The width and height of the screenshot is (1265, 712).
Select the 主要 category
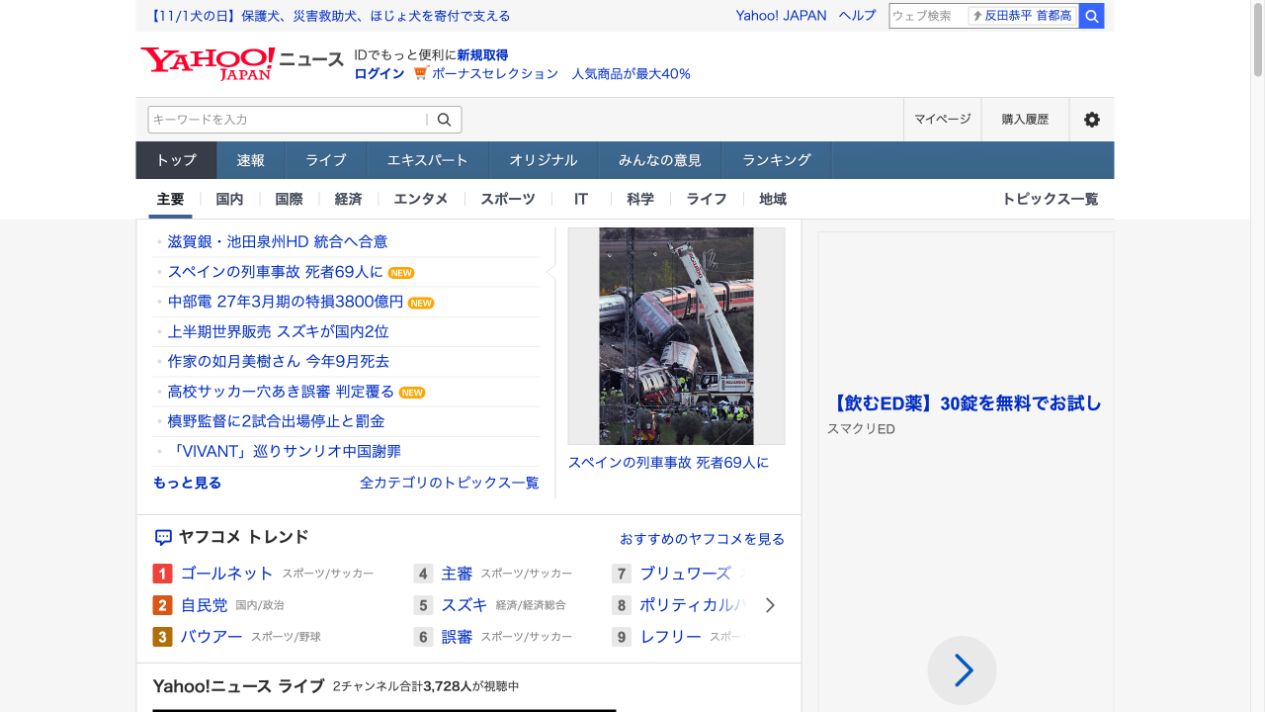coord(171,199)
